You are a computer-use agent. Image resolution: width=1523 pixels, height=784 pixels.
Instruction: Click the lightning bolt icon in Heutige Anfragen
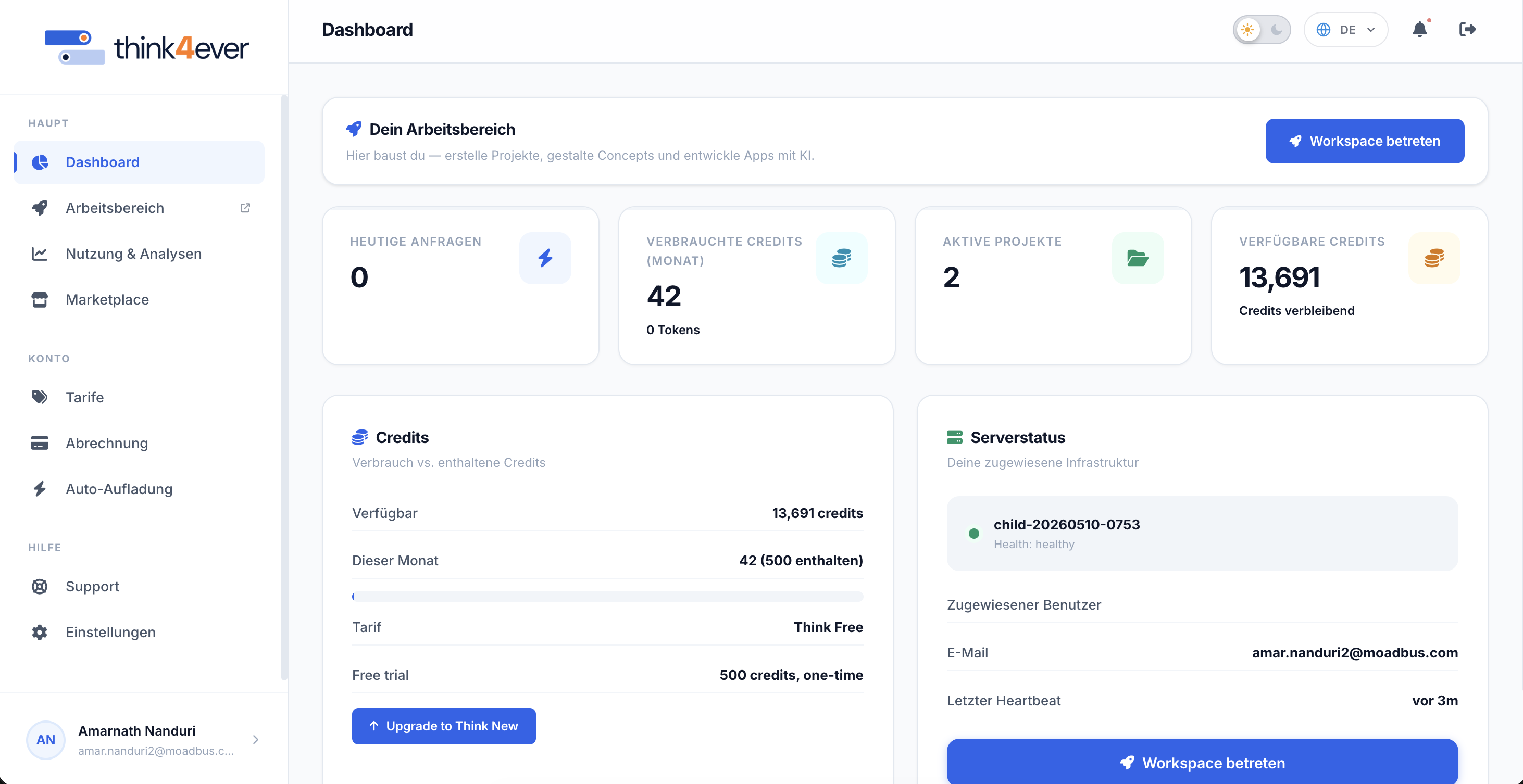545,258
